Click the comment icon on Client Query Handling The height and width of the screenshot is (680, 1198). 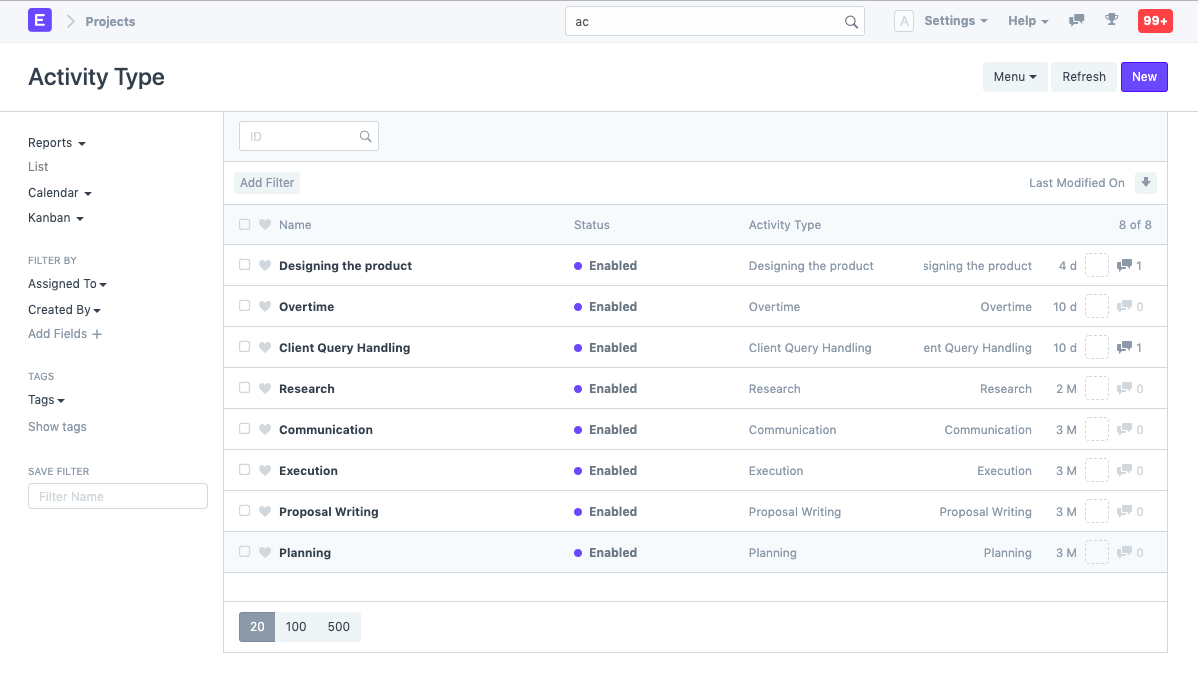[x=1124, y=347]
